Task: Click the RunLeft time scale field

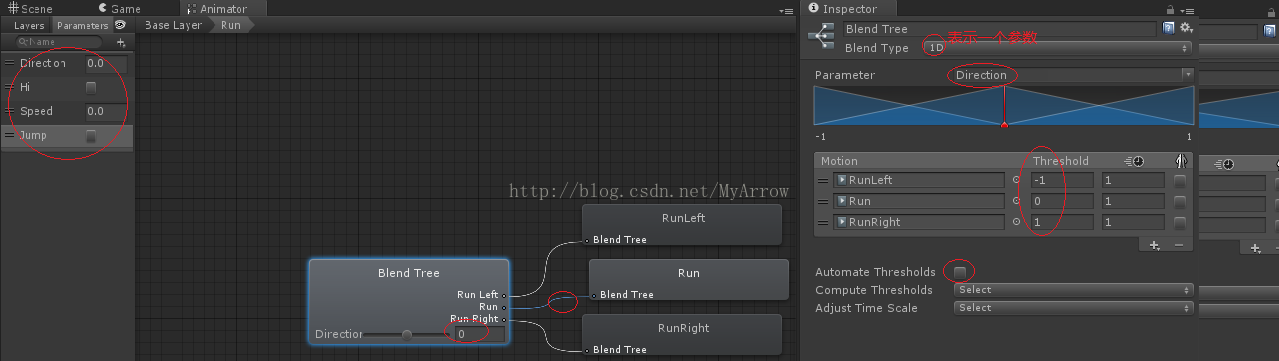Action: 1133,181
